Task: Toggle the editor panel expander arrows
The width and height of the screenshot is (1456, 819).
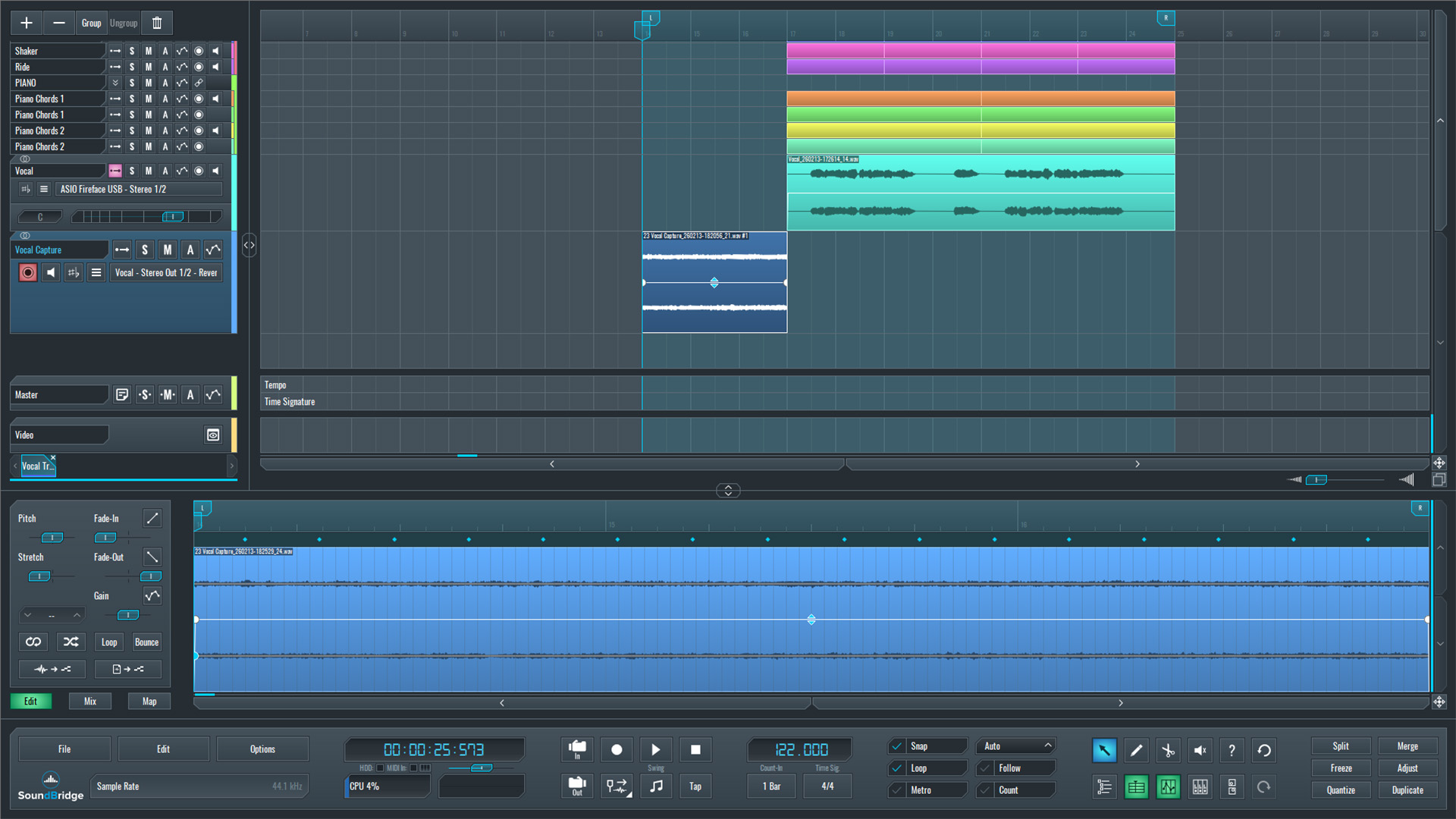Action: [728, 491]
